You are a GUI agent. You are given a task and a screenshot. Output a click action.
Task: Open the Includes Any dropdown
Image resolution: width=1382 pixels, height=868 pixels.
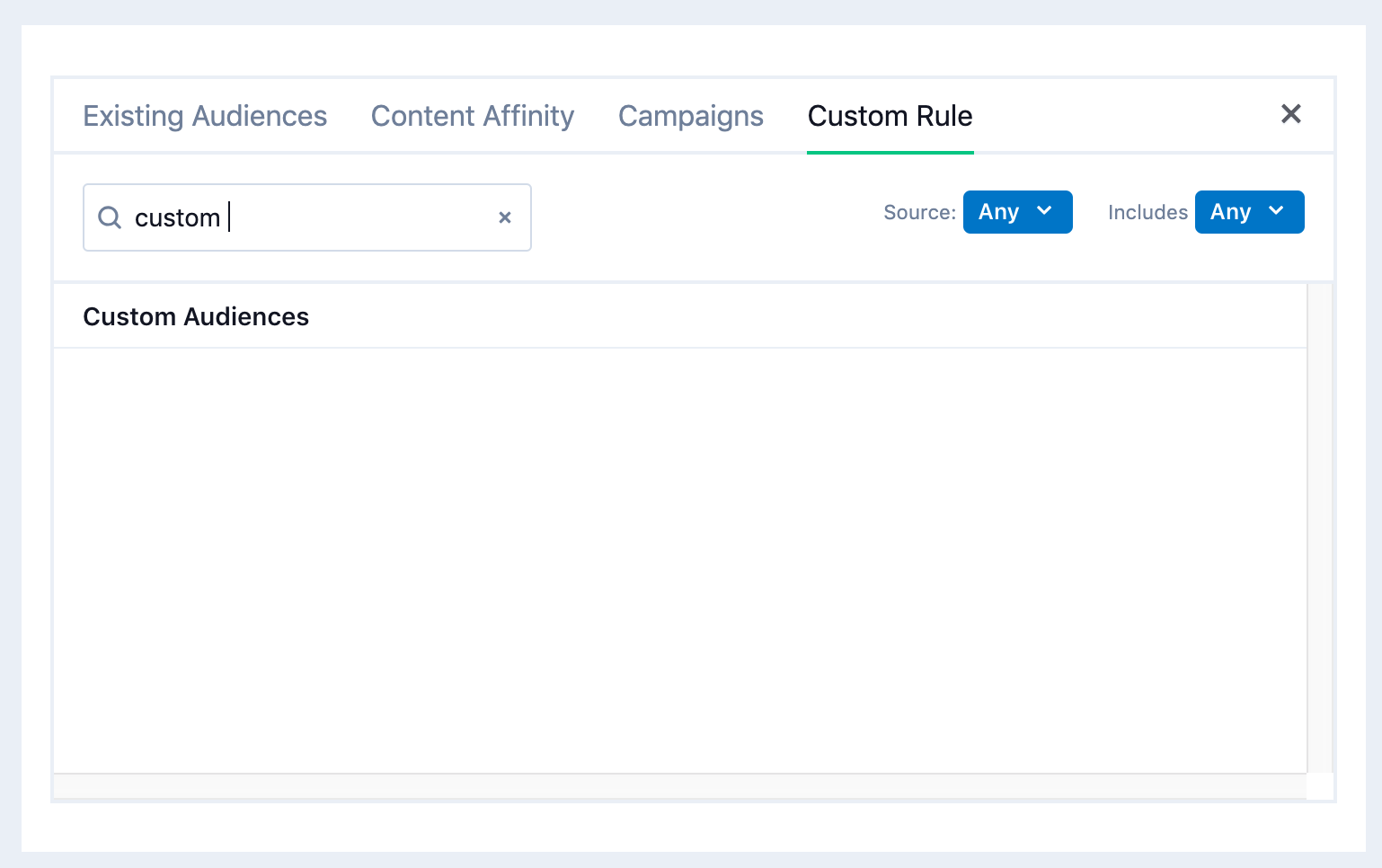tap(1249, 212)
